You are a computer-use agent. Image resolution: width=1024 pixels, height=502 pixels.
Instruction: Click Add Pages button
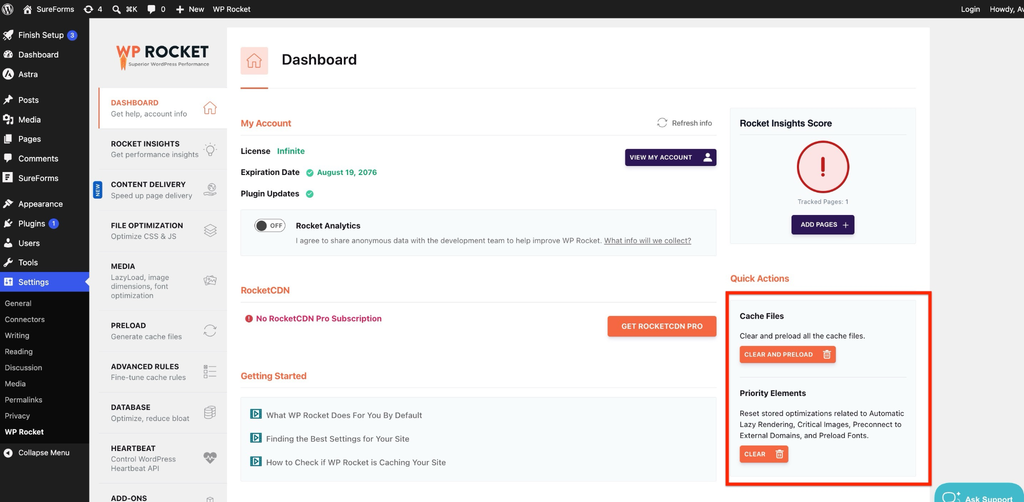point(823,225)
